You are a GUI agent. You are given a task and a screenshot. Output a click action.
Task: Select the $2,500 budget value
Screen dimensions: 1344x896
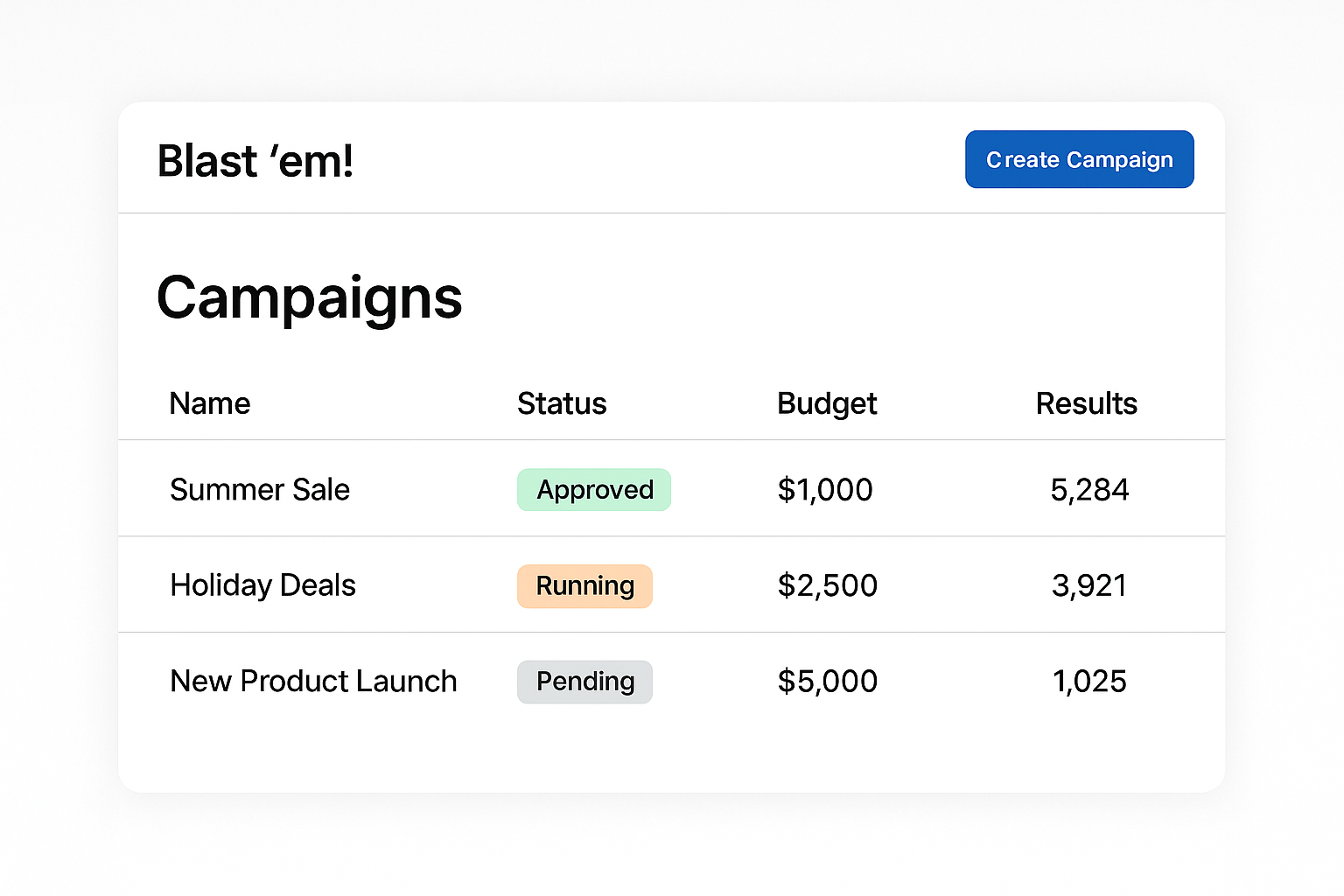click(x=827, y=584)
